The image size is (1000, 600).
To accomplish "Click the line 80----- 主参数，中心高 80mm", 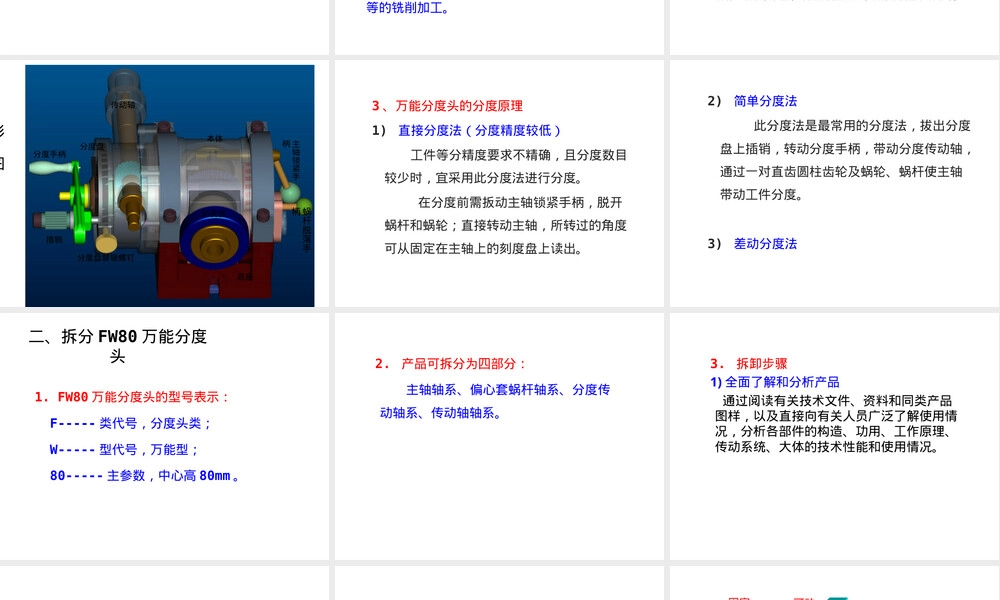I will click(x=145, y=476).
